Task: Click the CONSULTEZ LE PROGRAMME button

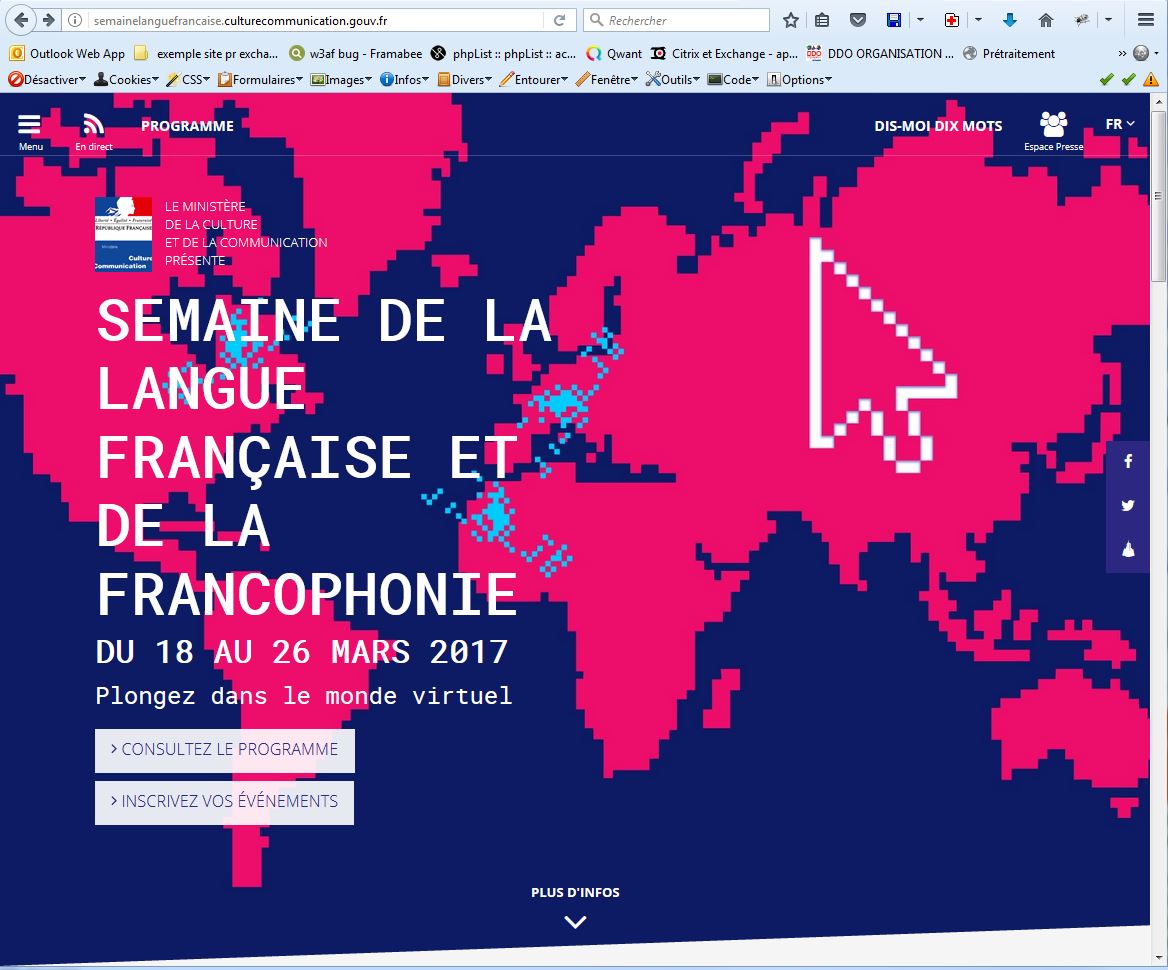Action: [225, 750]
